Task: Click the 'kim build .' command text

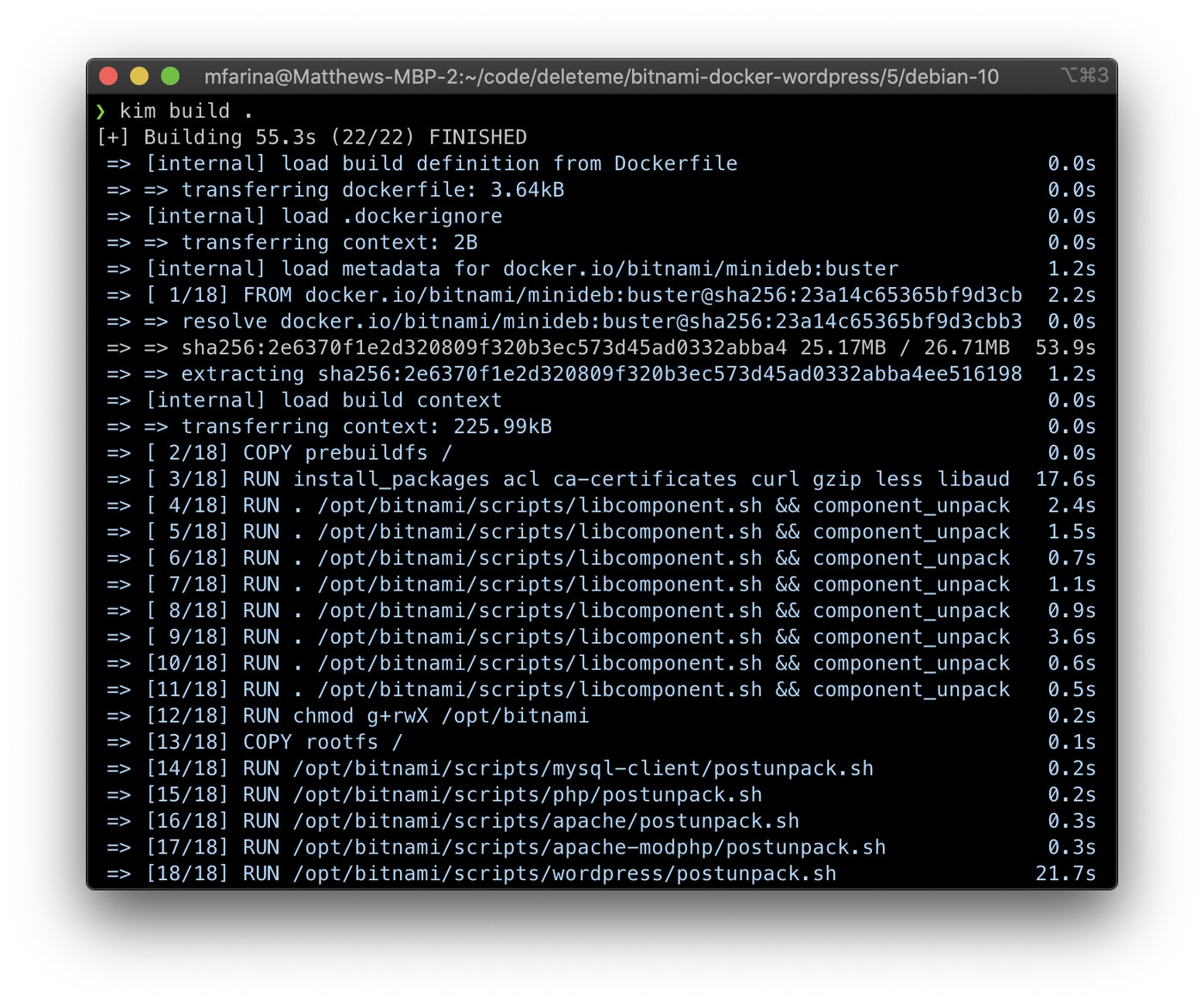Action: tap(186, 112)
